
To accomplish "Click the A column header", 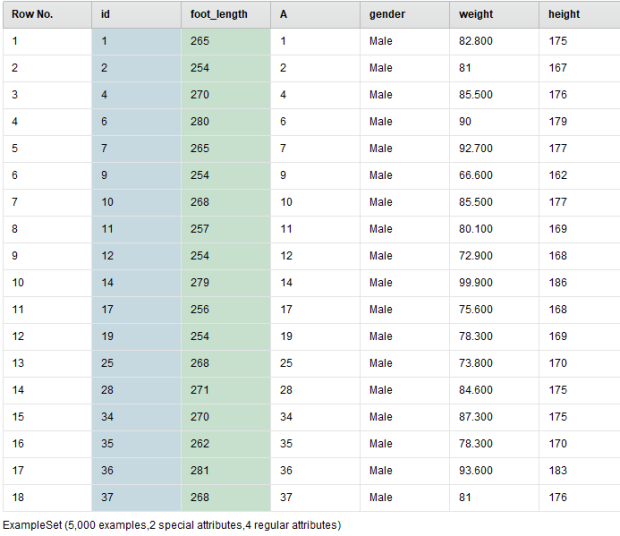I will pyautogui.click(x=315, y=15).
